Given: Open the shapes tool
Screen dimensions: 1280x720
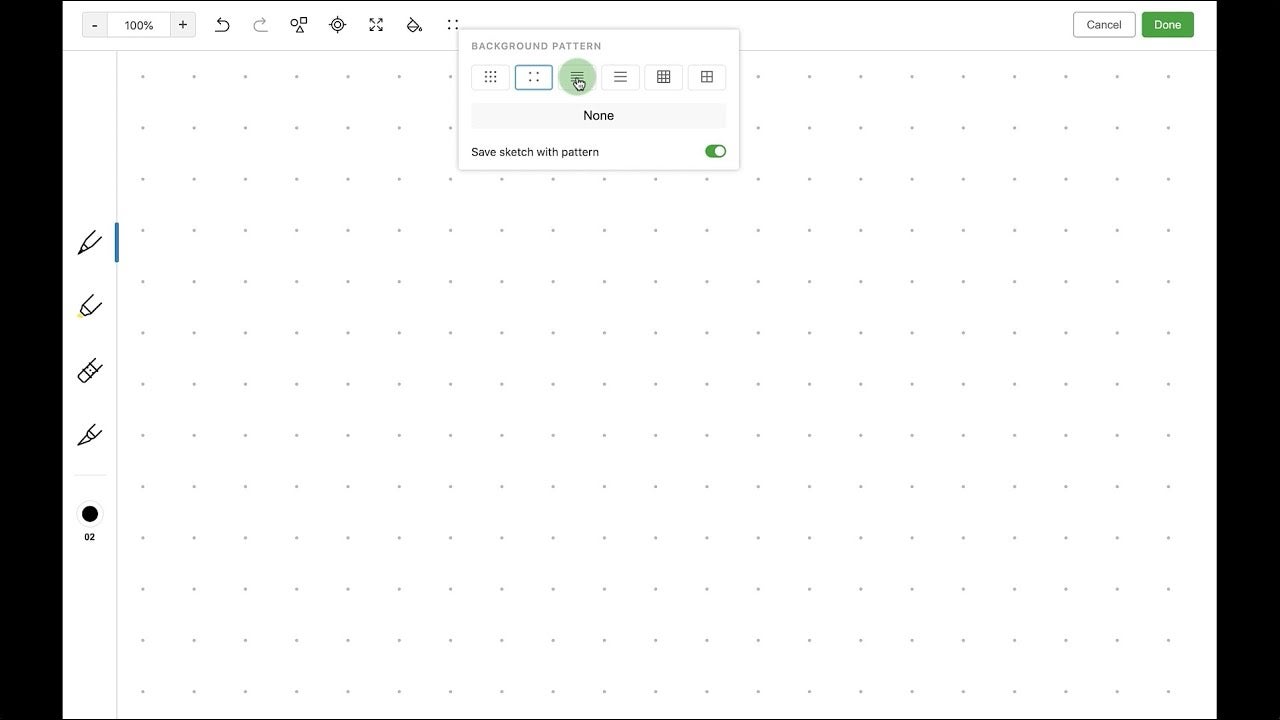Looking at the screenshot, I should click(x=299, y=25).
